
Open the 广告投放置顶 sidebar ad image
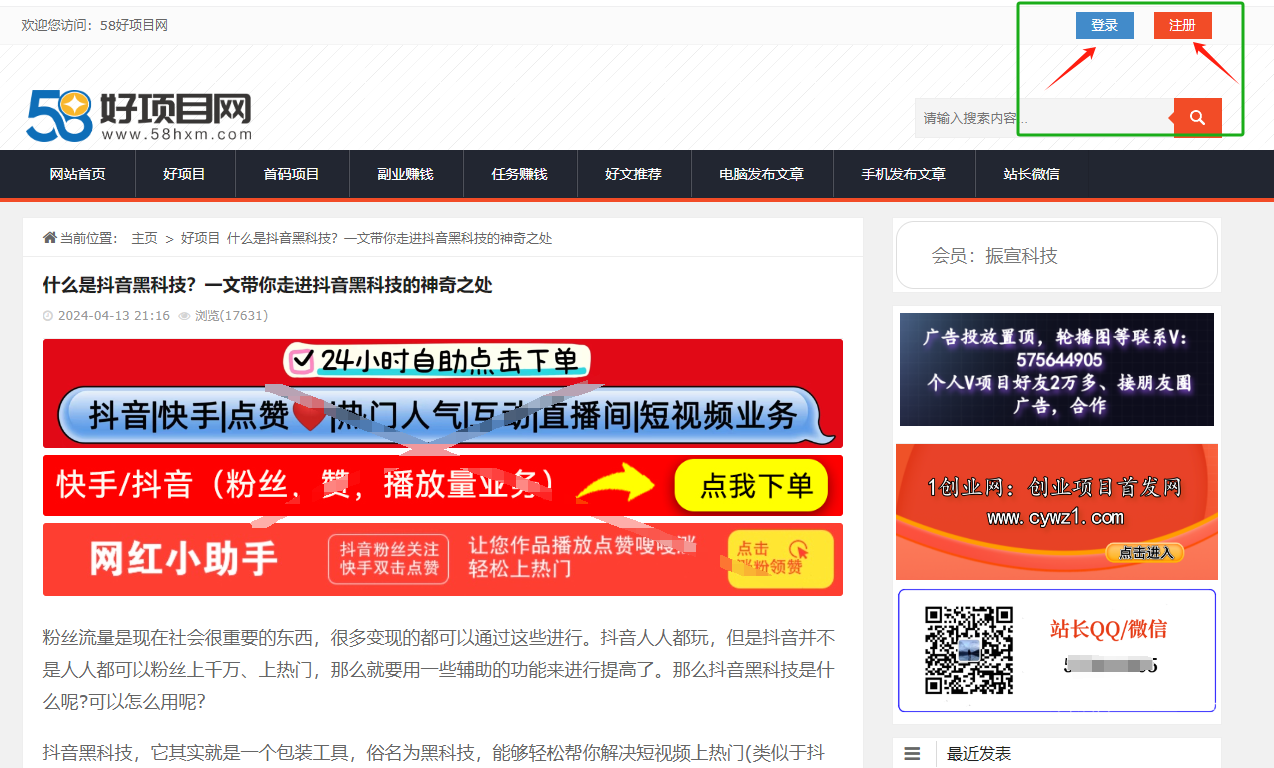tap(1057, 369)
